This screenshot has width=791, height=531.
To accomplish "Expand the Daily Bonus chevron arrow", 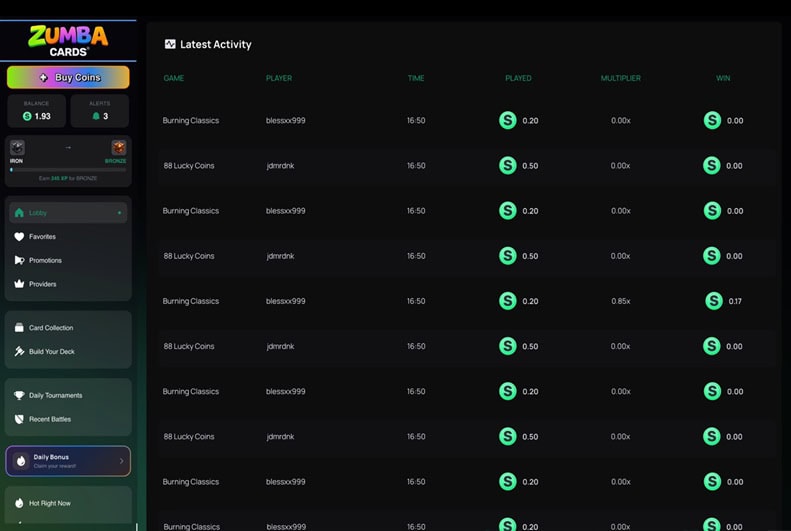I will click(122, 461).
